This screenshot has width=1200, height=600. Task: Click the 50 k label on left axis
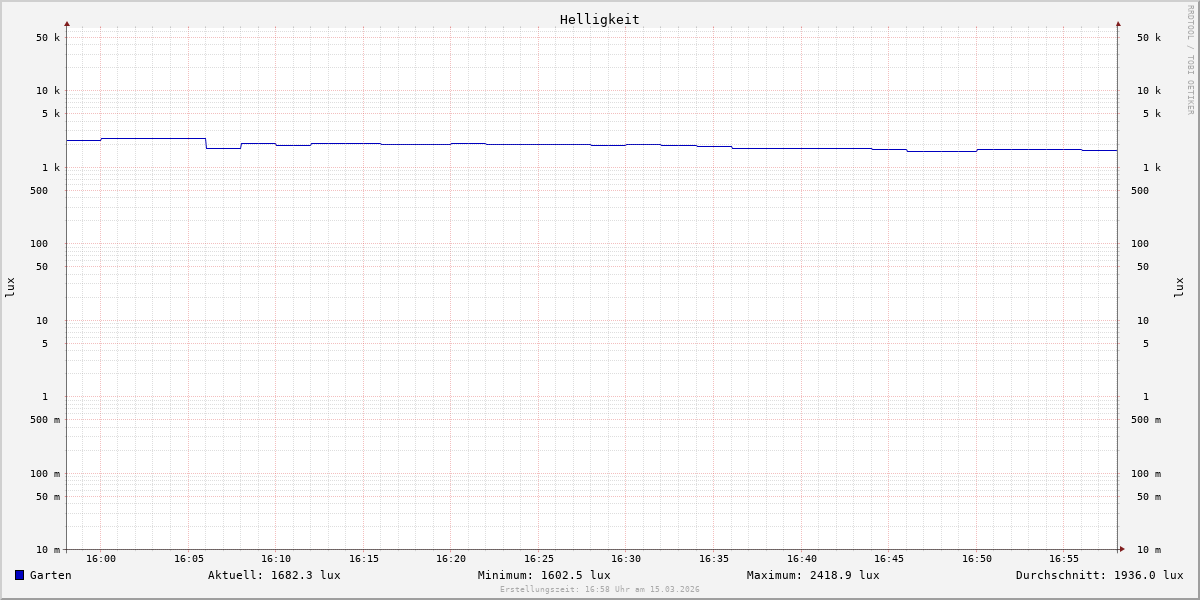pos(48,38)
